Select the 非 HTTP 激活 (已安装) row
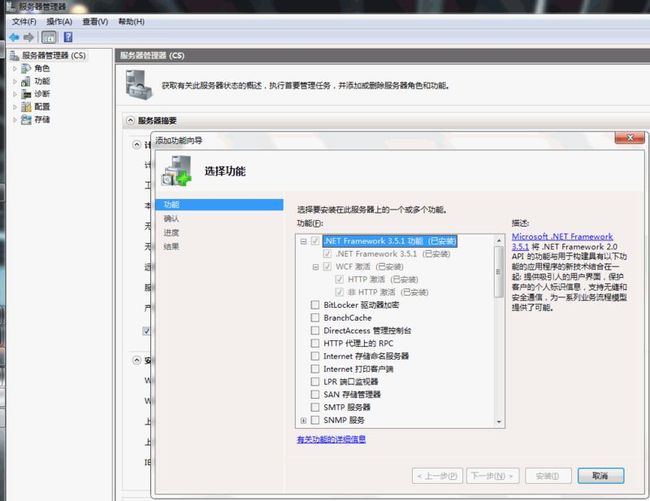Screen dimensions: 650x501 pyautogui.click(x=388, y=293)
